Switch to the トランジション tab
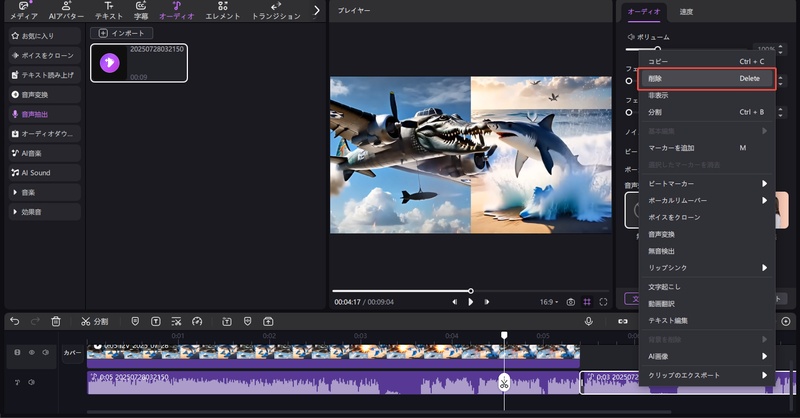 coord(276,11)
